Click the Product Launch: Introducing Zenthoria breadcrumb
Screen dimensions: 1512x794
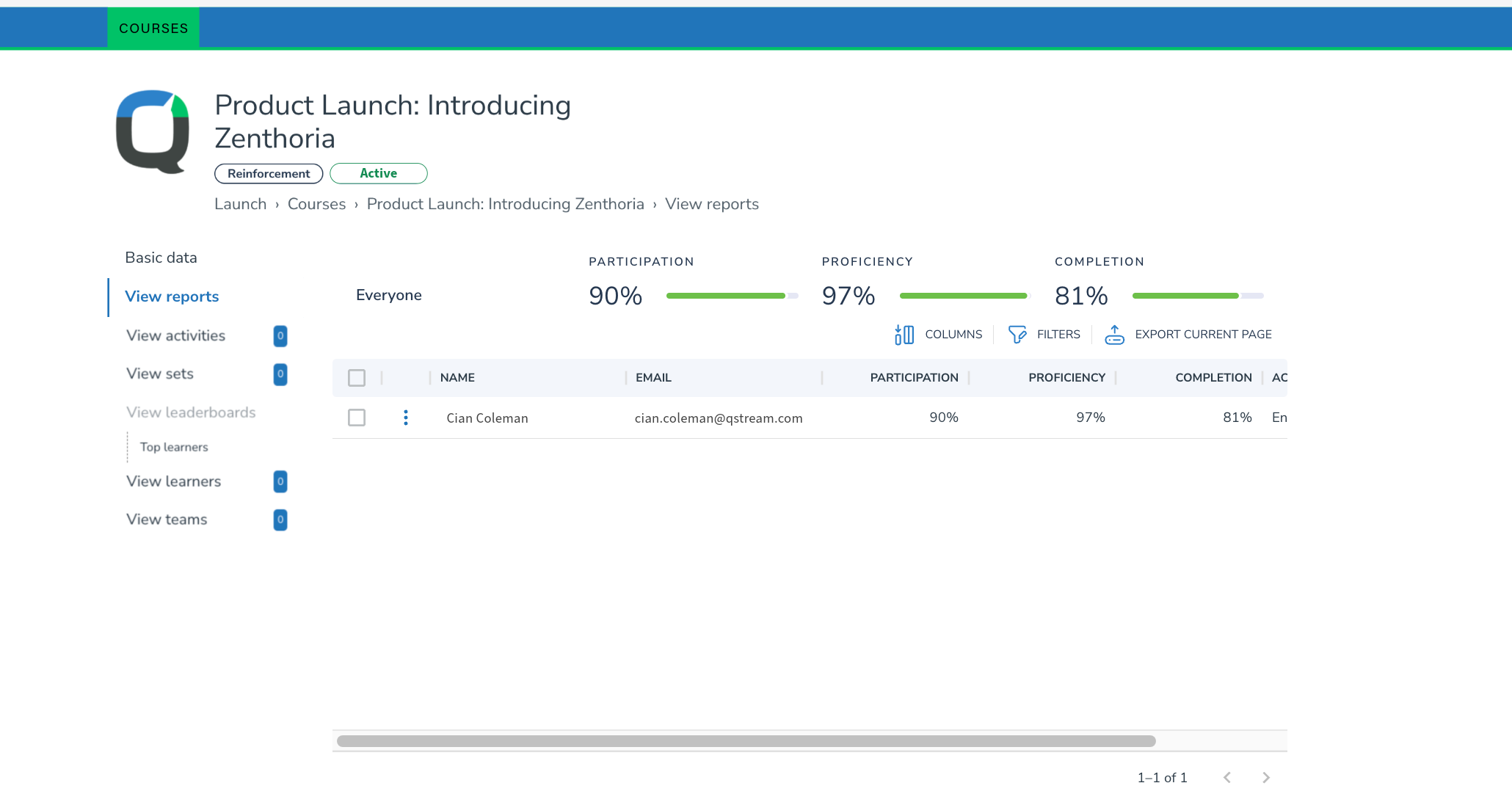(506, 204)
